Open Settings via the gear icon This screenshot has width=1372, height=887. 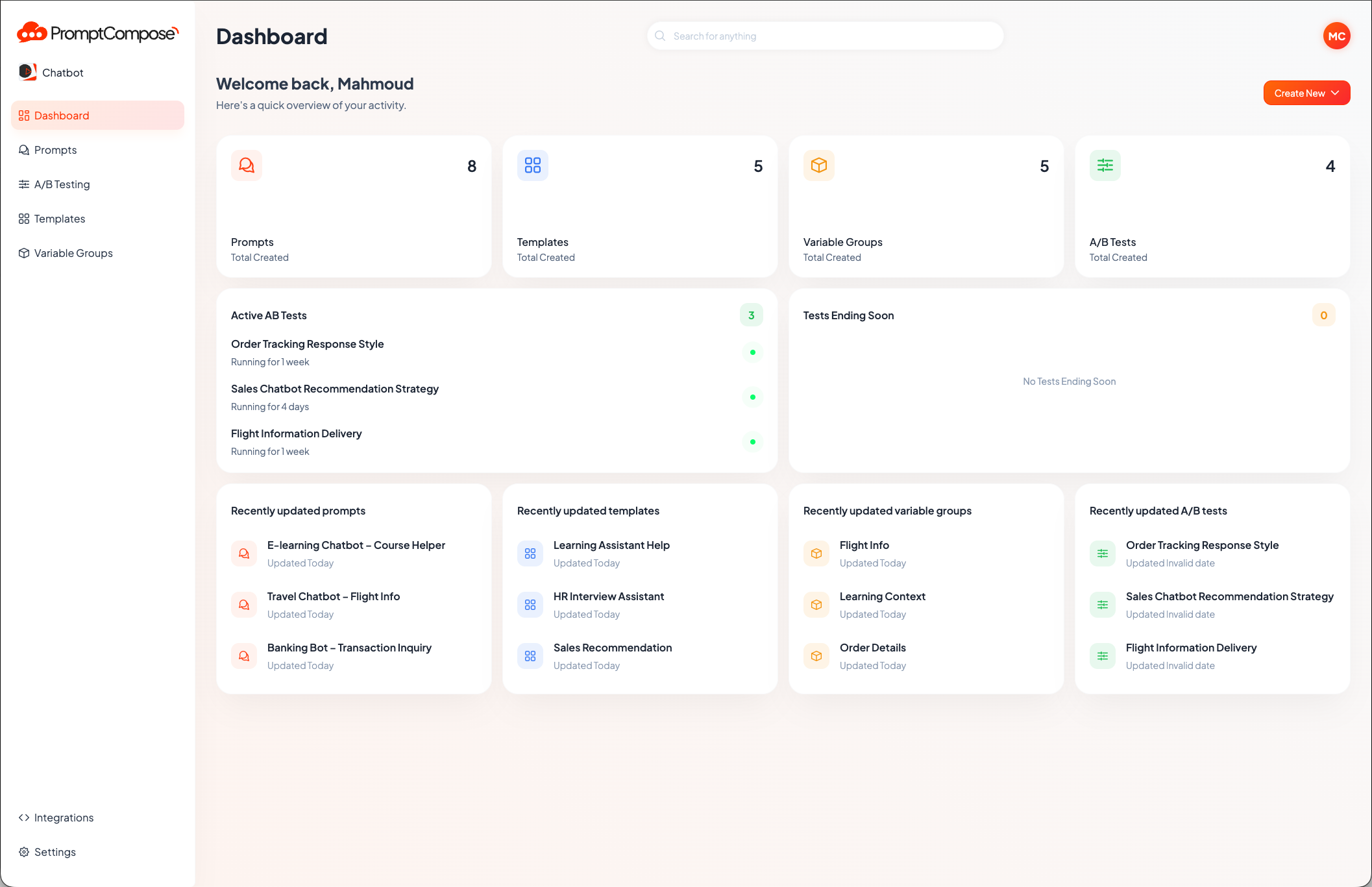24,852
